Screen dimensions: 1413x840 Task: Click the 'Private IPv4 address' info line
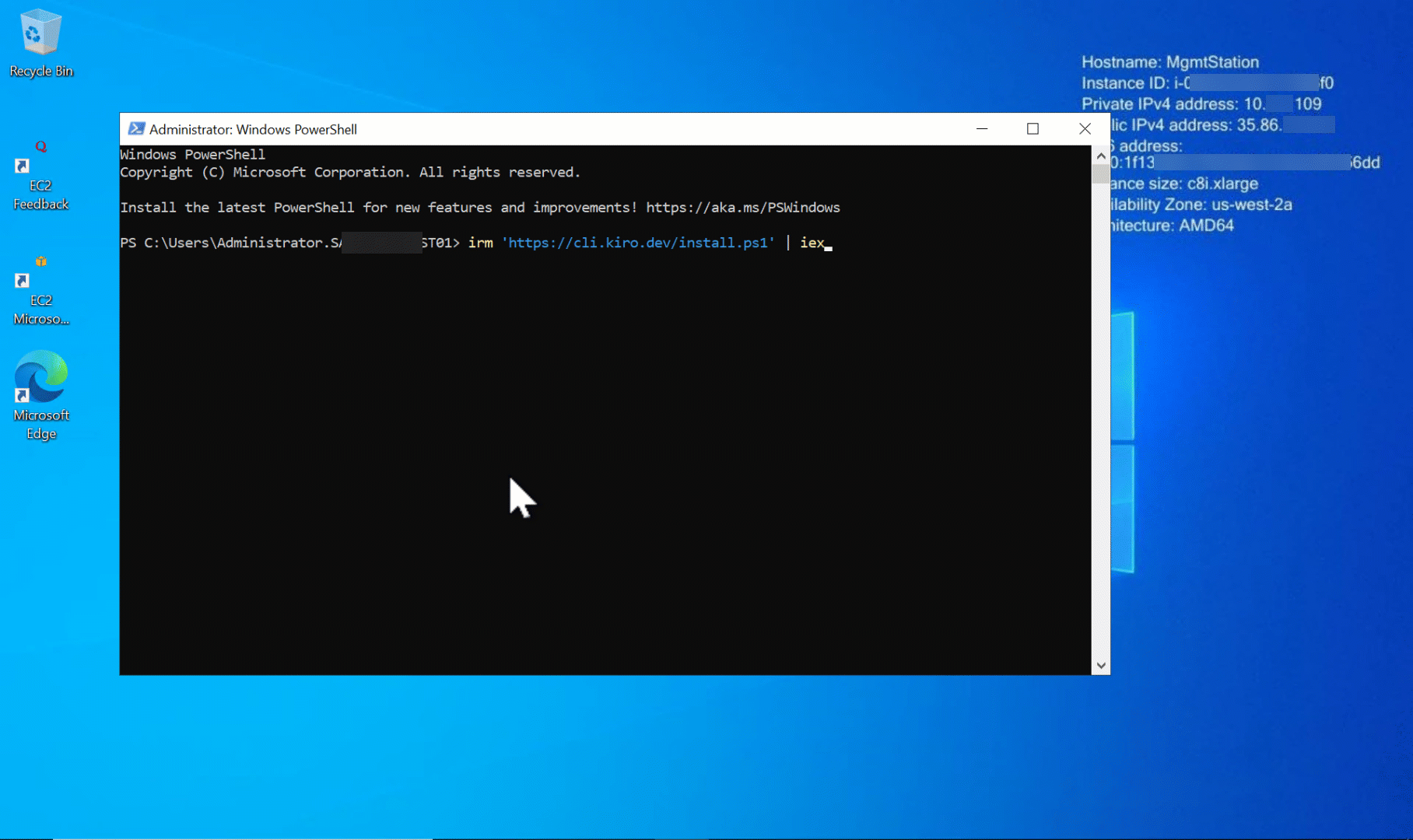coord(1201,104)
